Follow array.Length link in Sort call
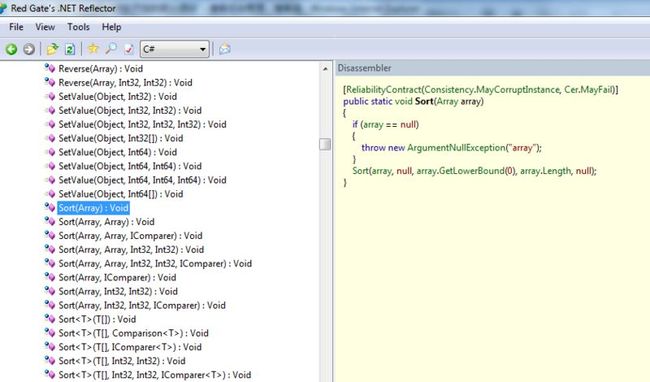 (545, 171)
